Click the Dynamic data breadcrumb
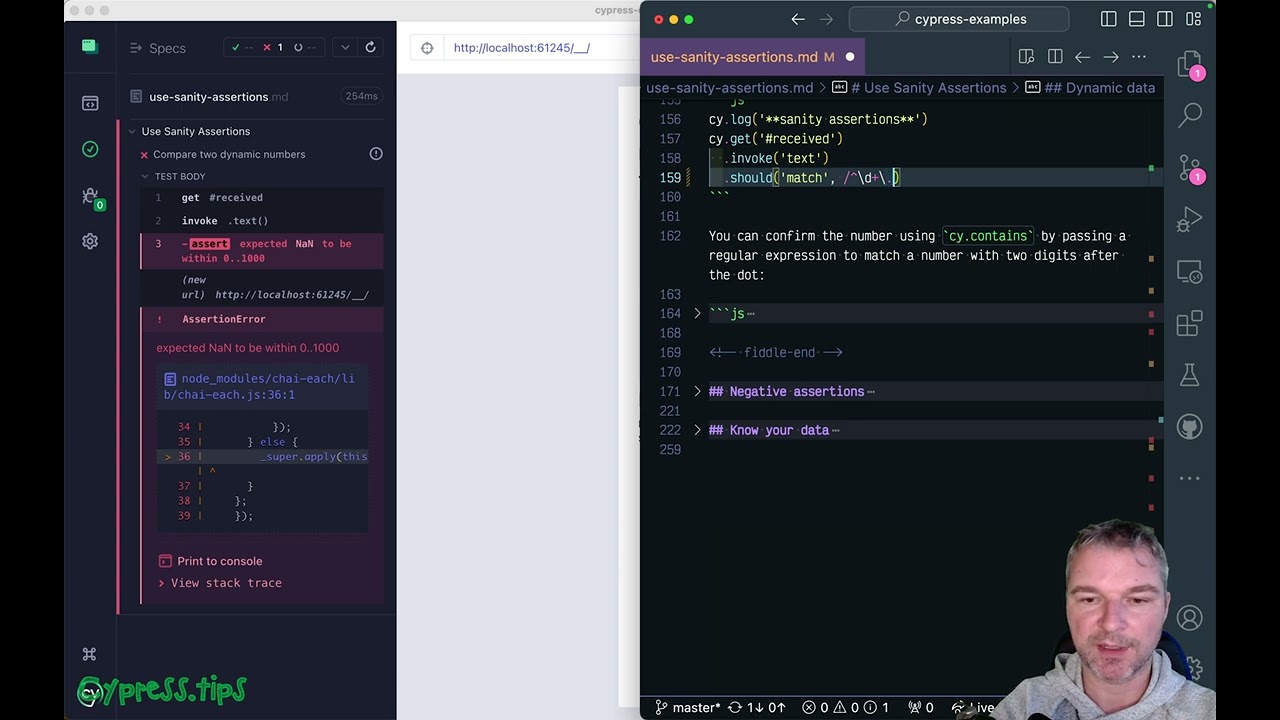The width and height of the screenshot is (1280, 720). (1090, 88)
